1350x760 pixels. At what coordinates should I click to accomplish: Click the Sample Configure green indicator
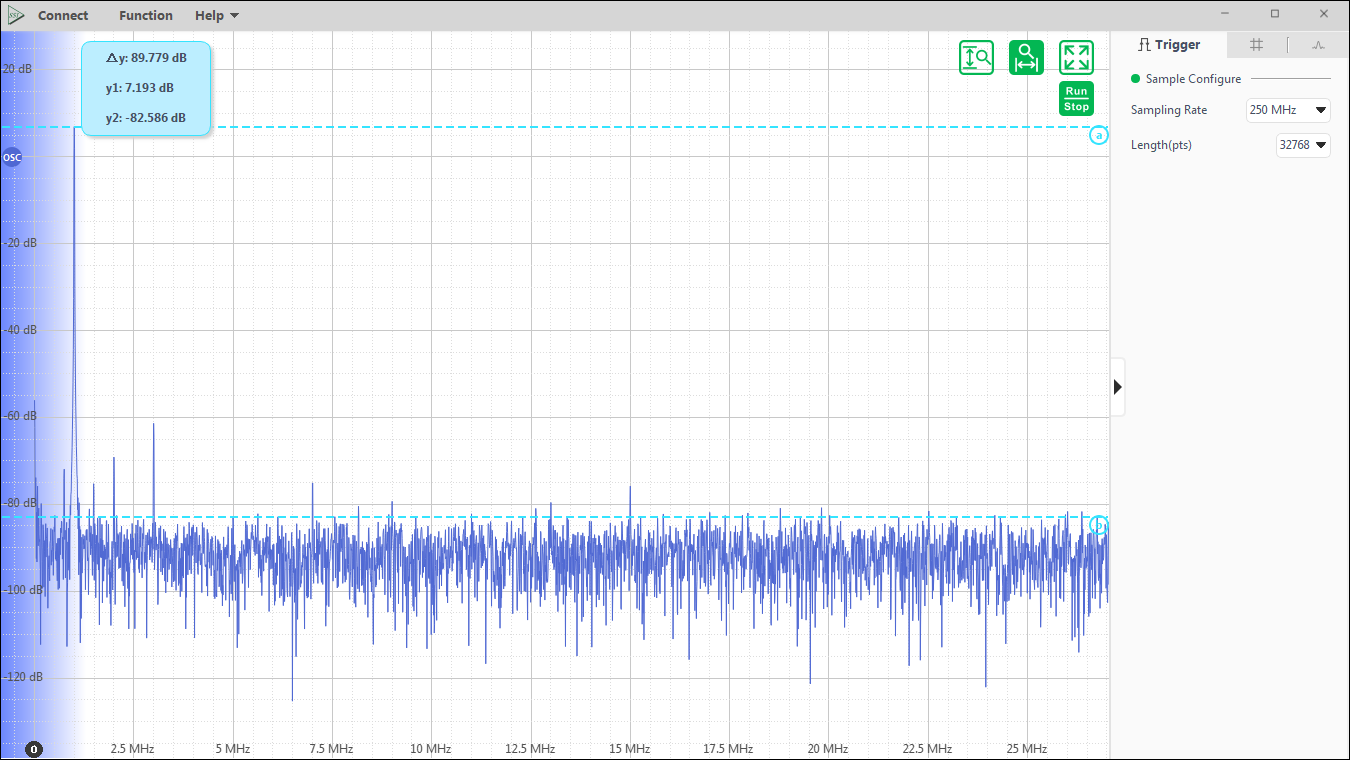click(1135, 79)
